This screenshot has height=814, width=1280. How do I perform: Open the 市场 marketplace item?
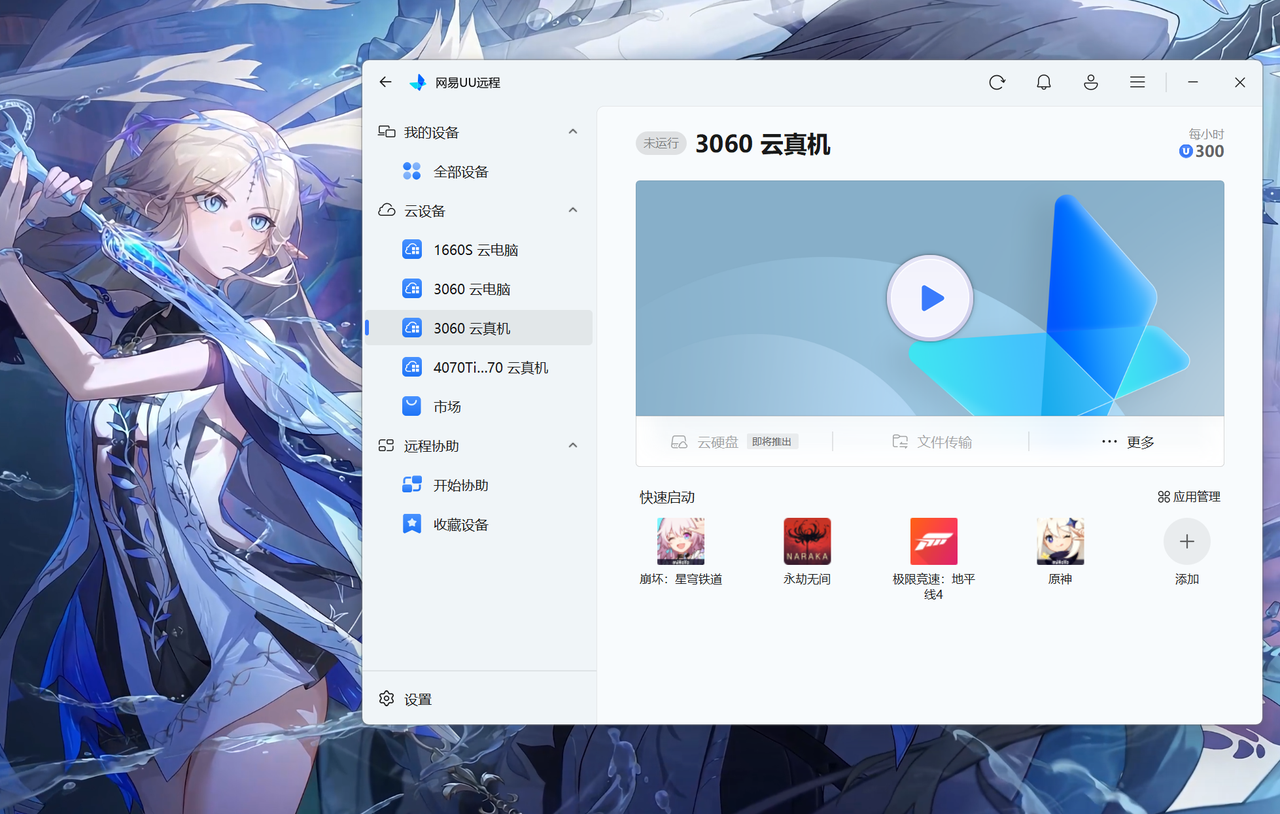(479, 406)
